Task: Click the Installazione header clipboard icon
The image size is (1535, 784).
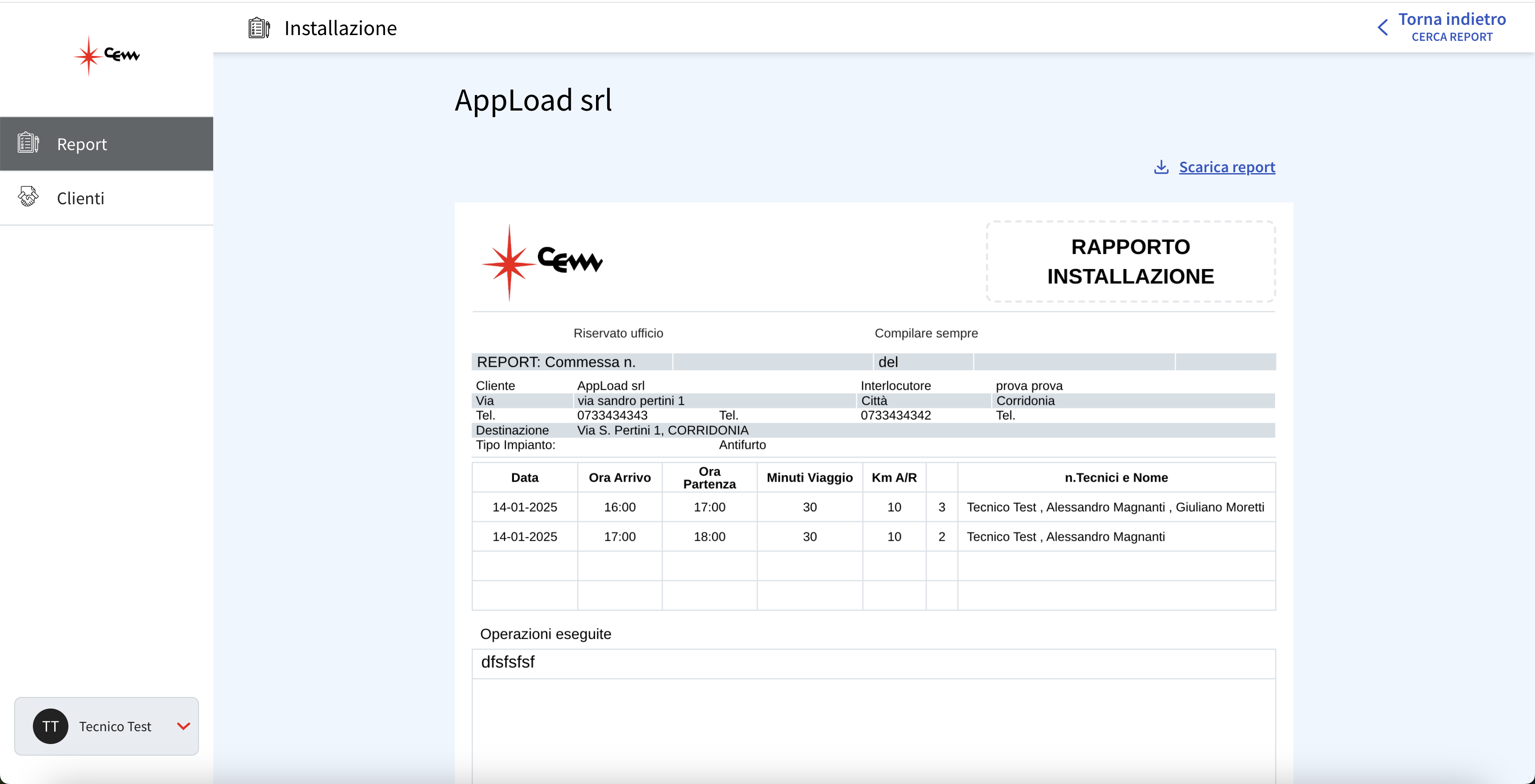Action: click(259, 28)
